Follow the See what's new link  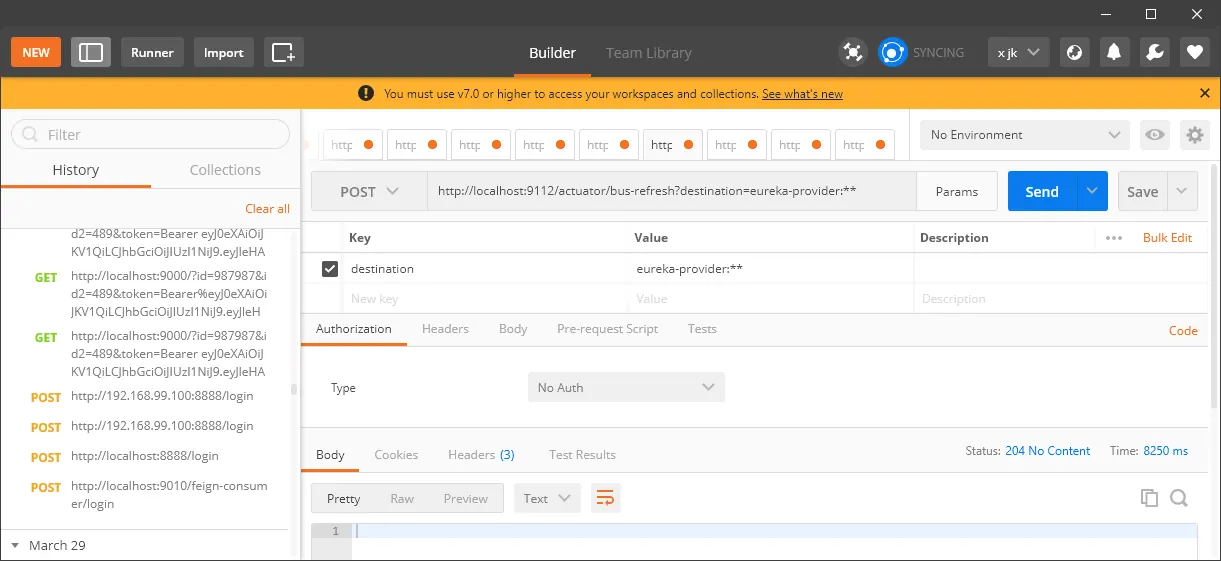click(x=802, y=94)
